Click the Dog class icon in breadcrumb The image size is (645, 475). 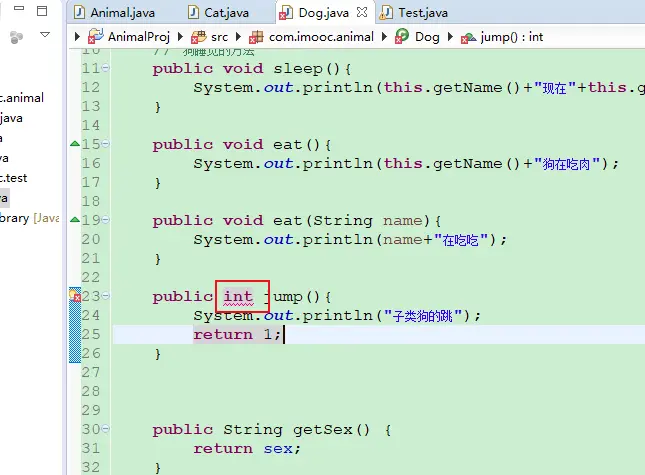coord(402,36)
